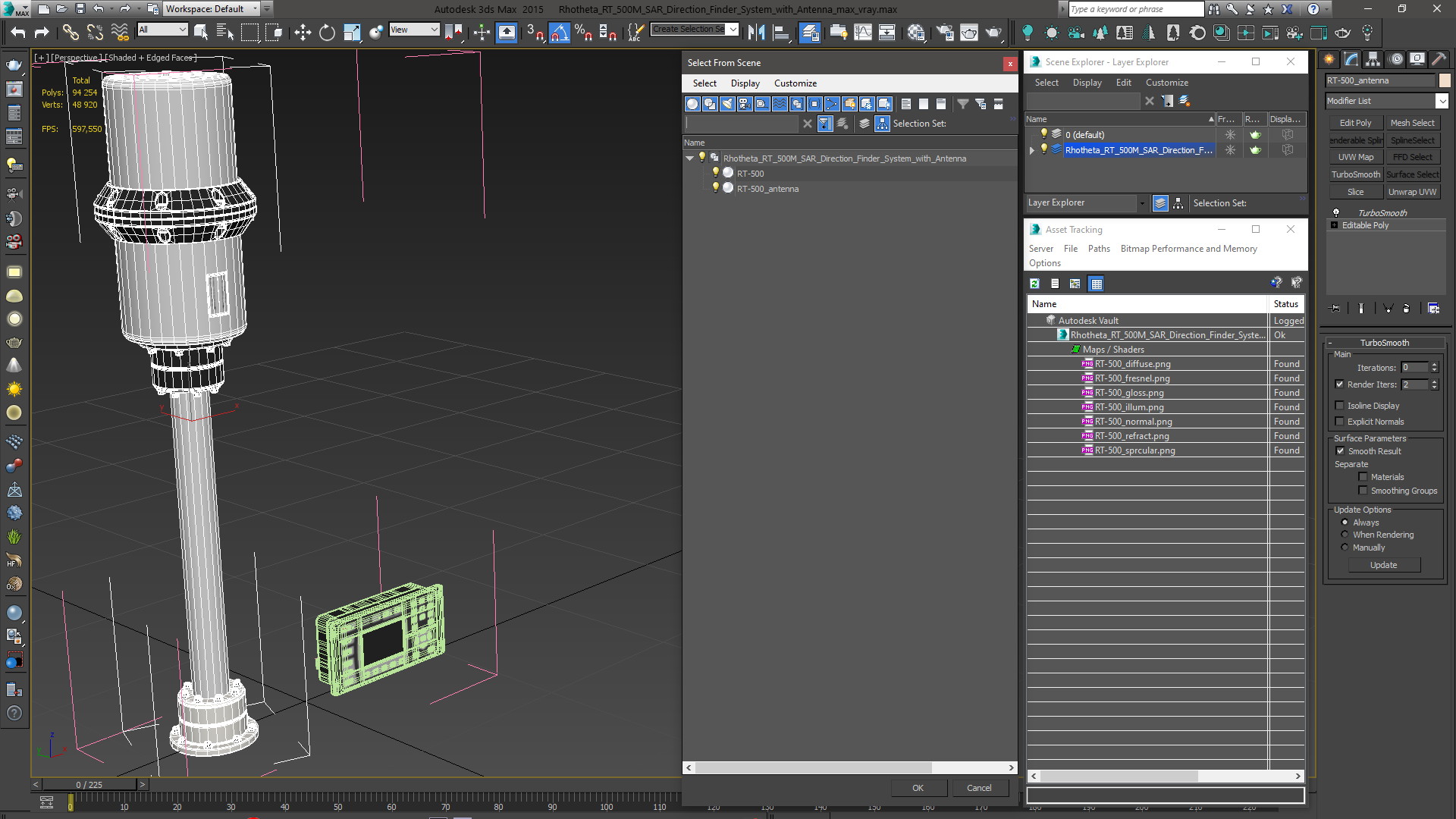This screenshot has width=1456, height=819.
Task: Click the Redo arrow in main toolbar
Action: [42, 32]
